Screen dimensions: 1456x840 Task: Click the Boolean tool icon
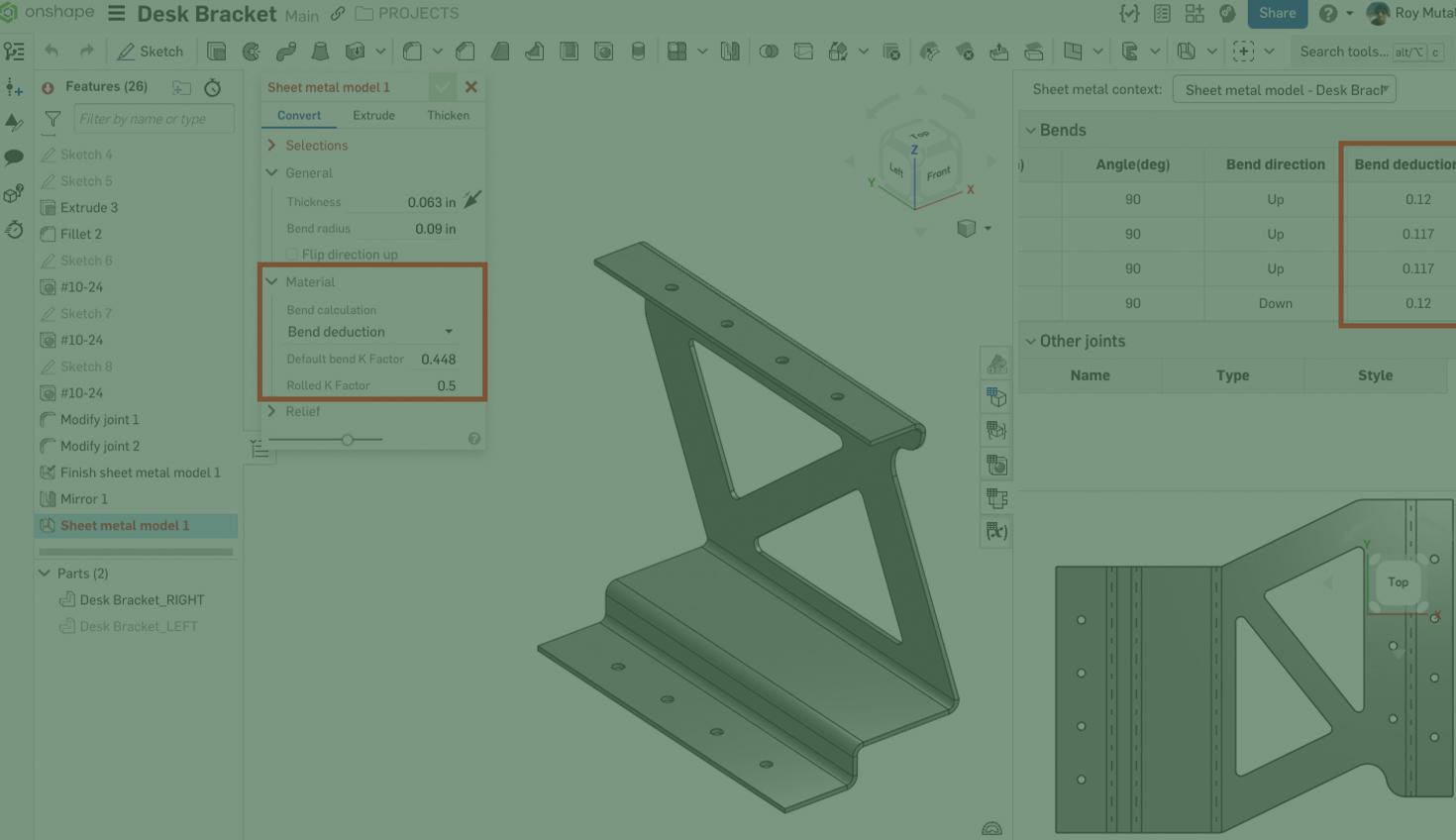tap(769, 52)
